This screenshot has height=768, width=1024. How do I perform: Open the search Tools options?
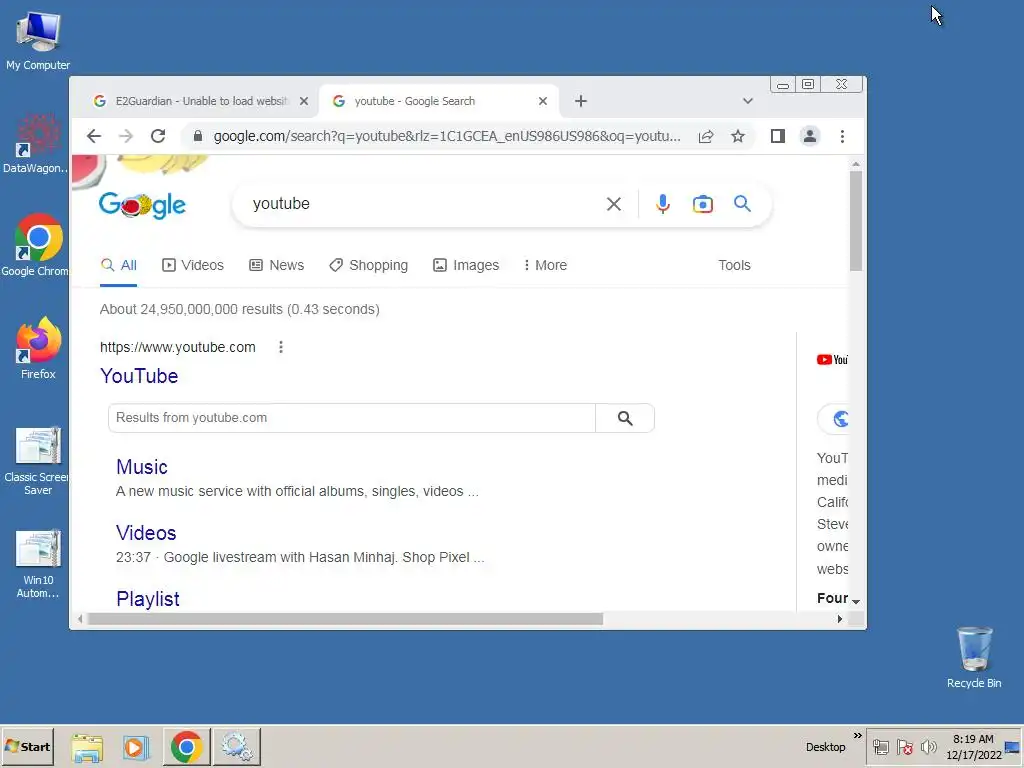click(x=734, y=265)
